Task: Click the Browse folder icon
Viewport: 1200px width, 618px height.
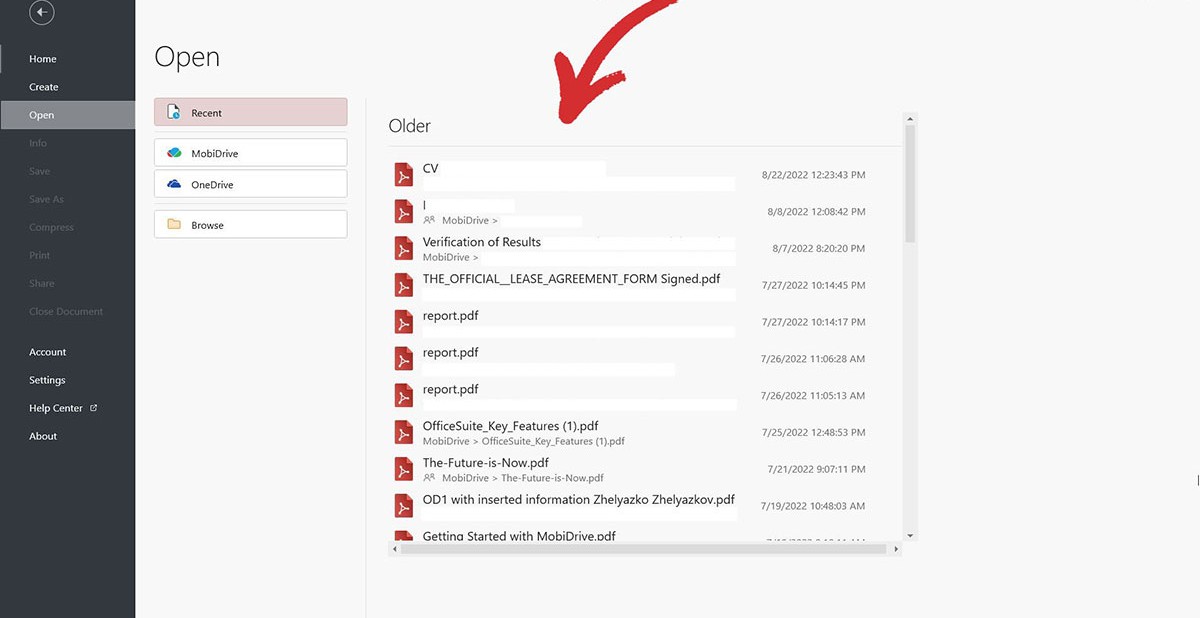Action: click(174, 225)
